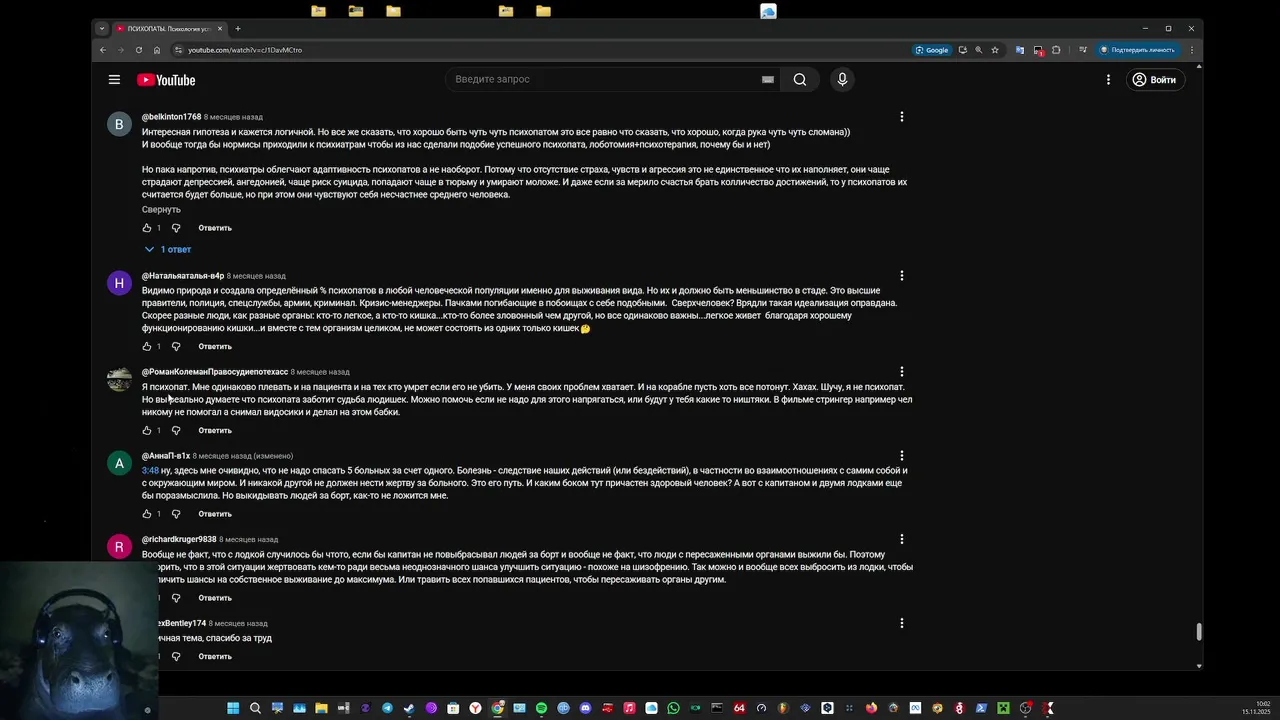Dislike @РоманКолеманПравосудиепотехасс comment
This screenshot has height=720, width=1280.
coord(176,431)
